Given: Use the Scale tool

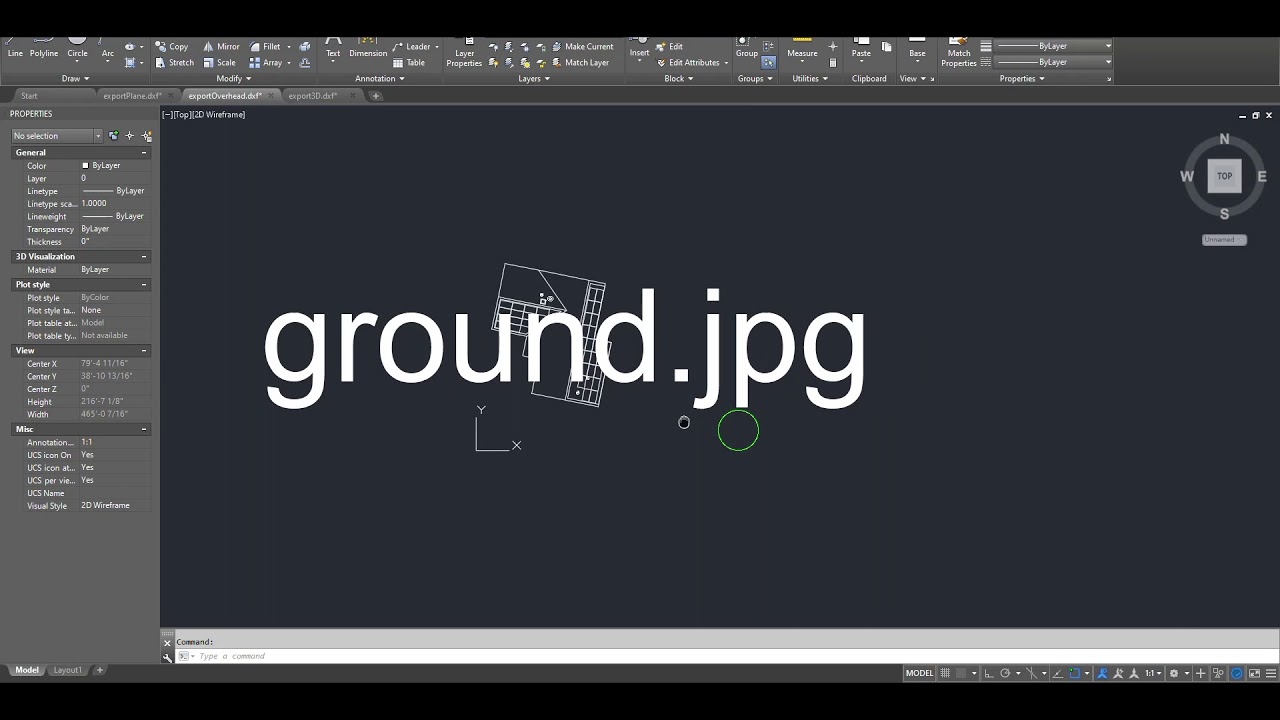Looking at the screenshot, I should [x=219, y=62].
